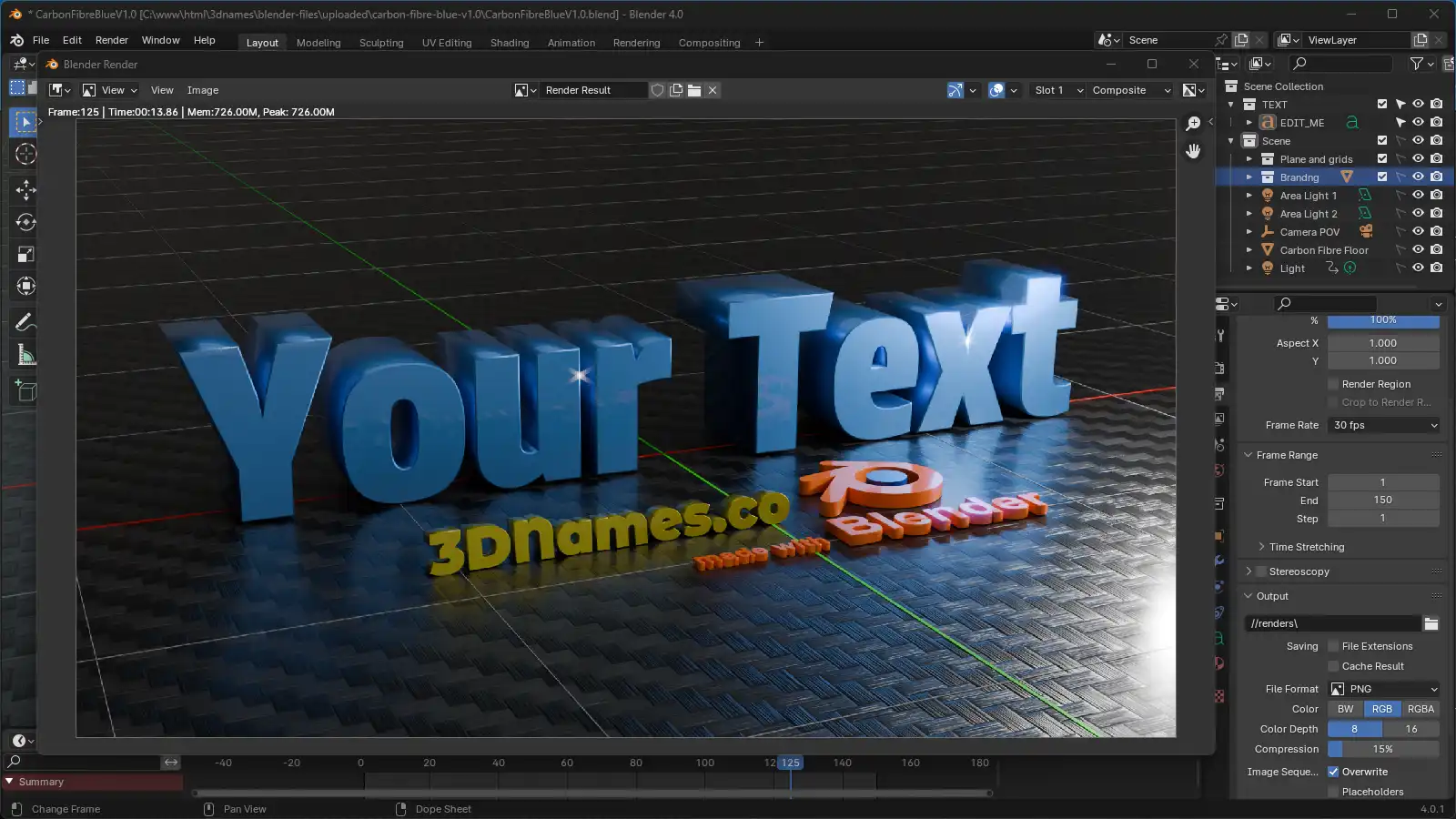This screenshot has height=819, width=1456.
Task: Open folder browser for output path
Action: point(1431,623)
